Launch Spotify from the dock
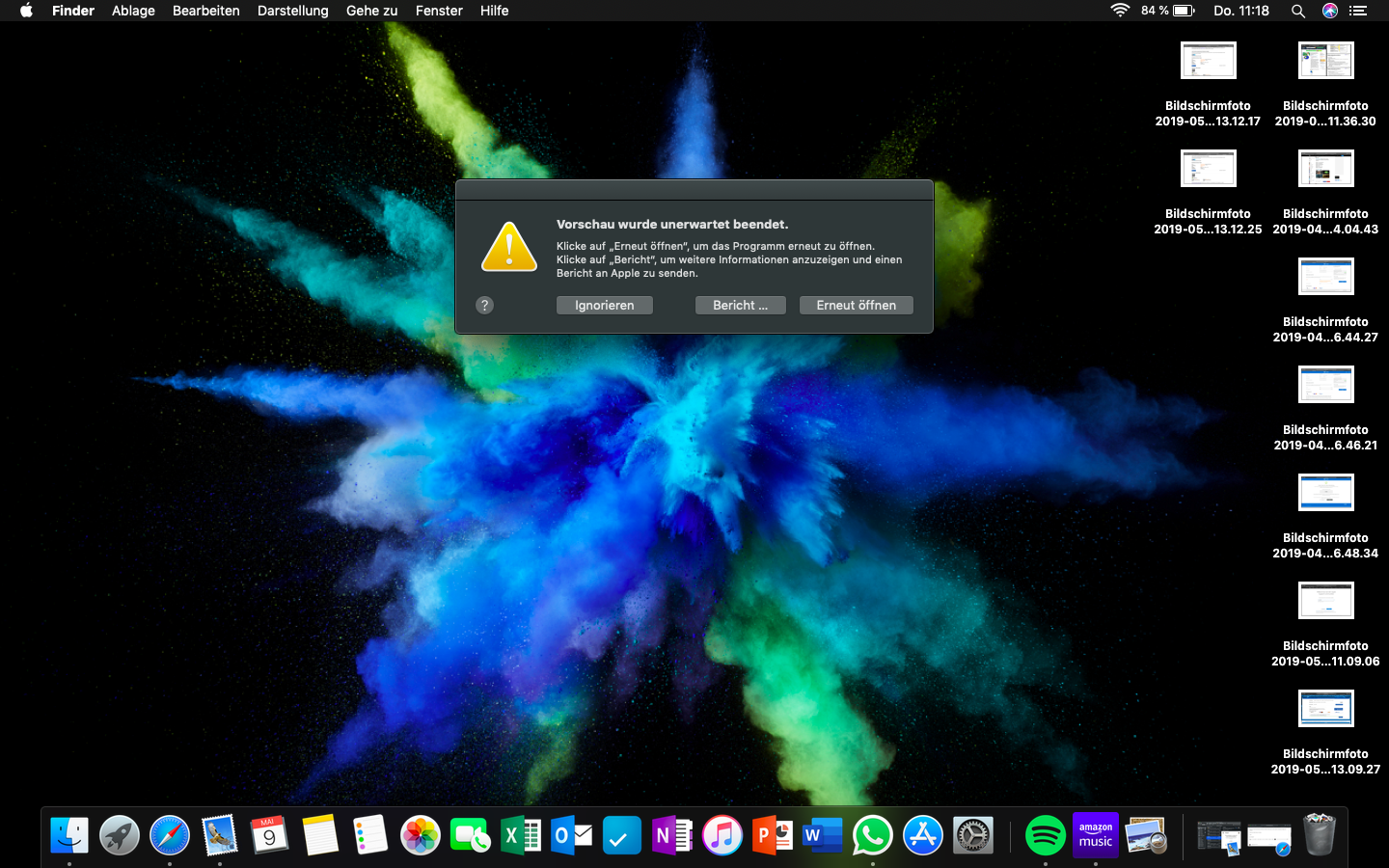Image resolution: width=1389 pixels, height=868 pixels. 1045,835
